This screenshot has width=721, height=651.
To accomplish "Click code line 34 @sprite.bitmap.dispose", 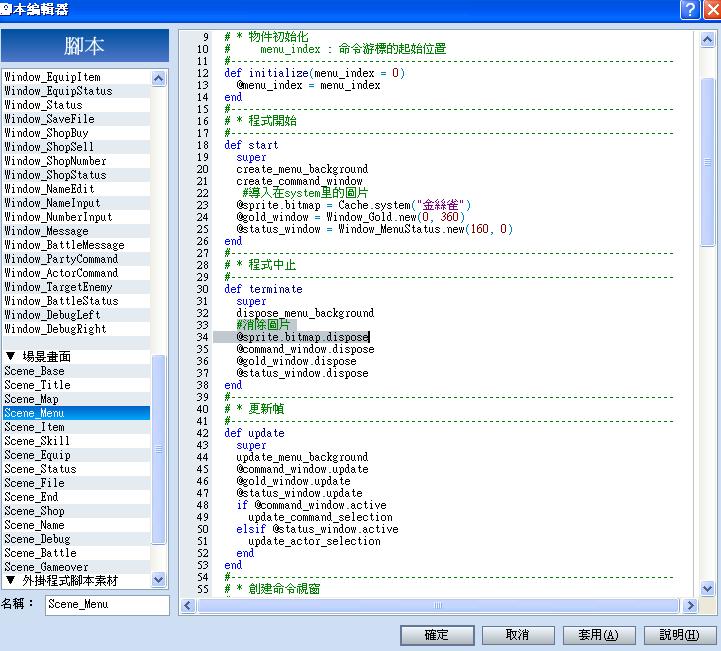I will (x=303, y=337).
